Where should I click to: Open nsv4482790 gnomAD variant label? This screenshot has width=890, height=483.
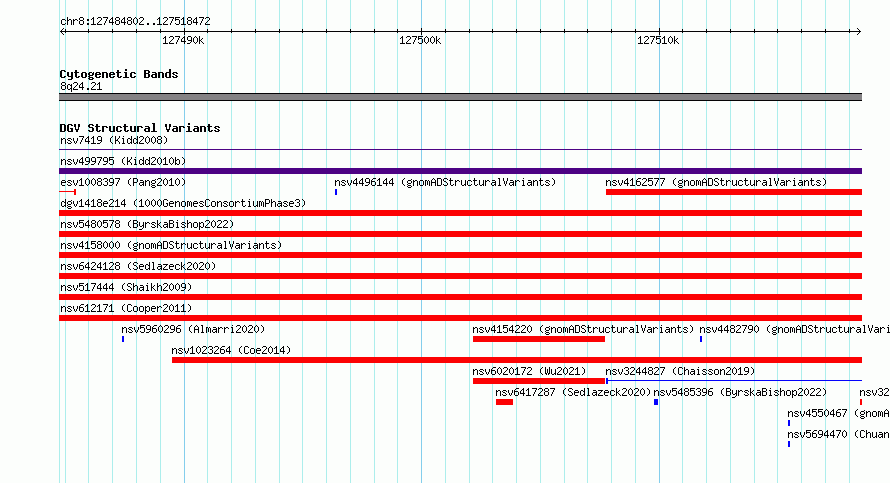click(795, 329)
